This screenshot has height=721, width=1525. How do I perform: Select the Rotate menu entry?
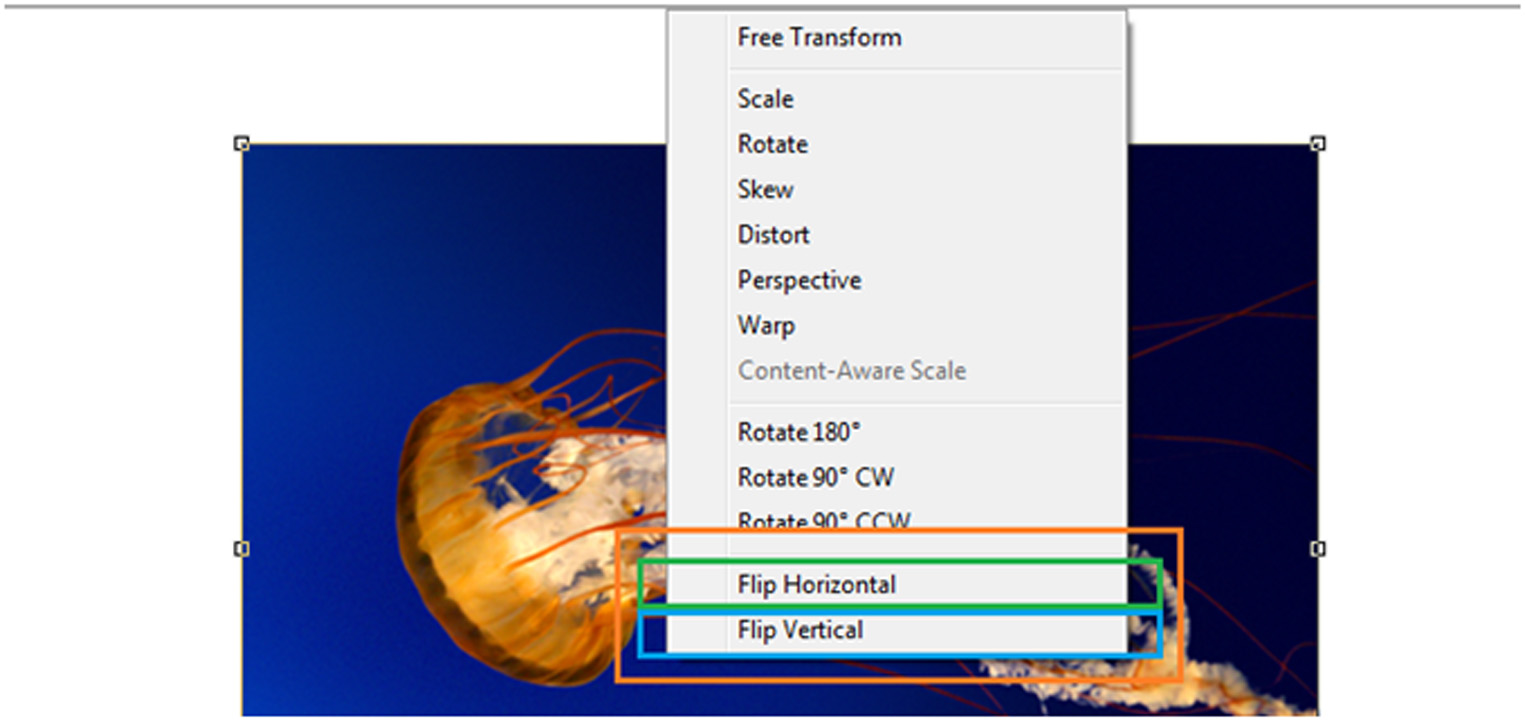tap(773, 144)
